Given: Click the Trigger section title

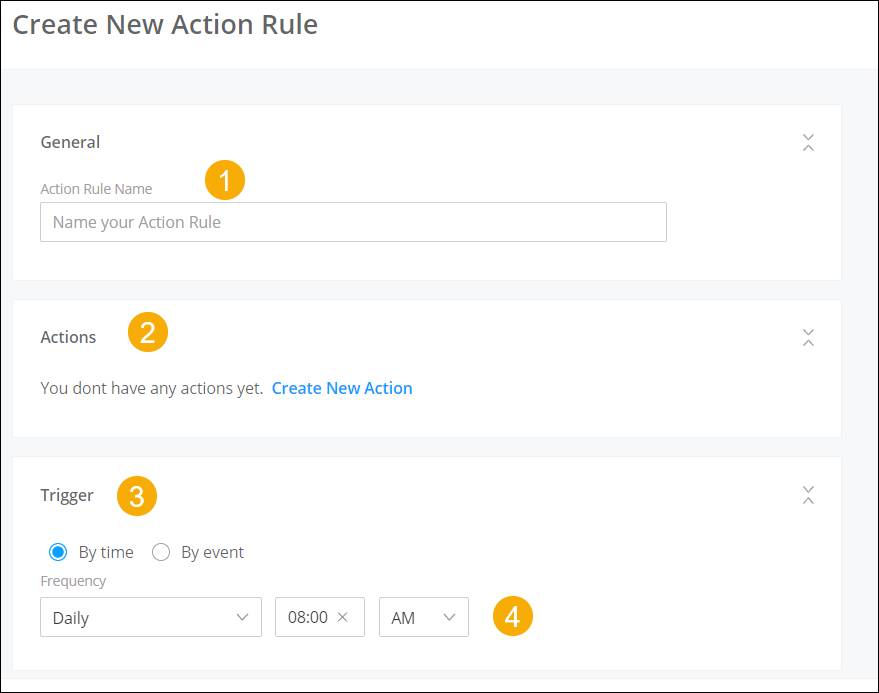Looking at the screenshot, I should pyautogui.click(x=67, y=496).
